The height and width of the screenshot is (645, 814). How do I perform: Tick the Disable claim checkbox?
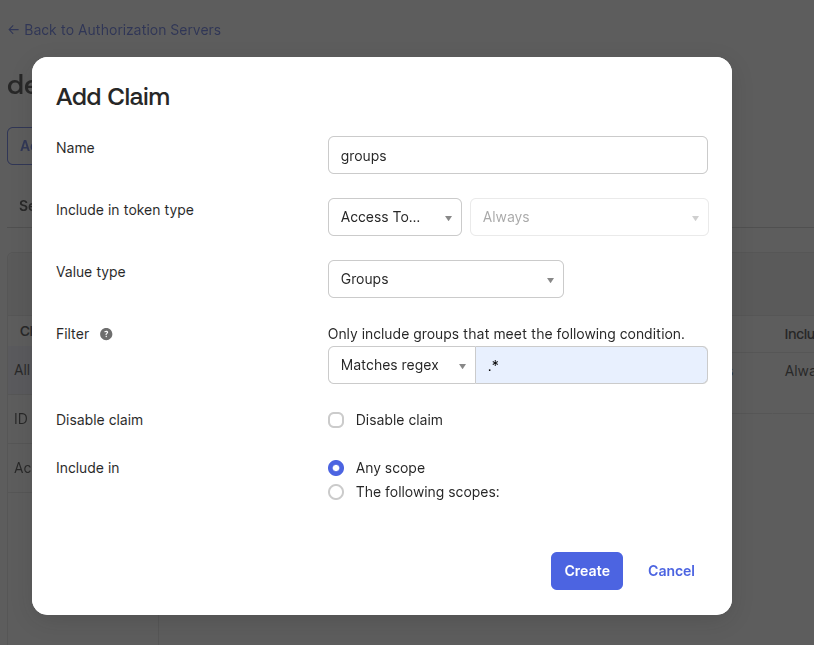(x=336, y=420)
